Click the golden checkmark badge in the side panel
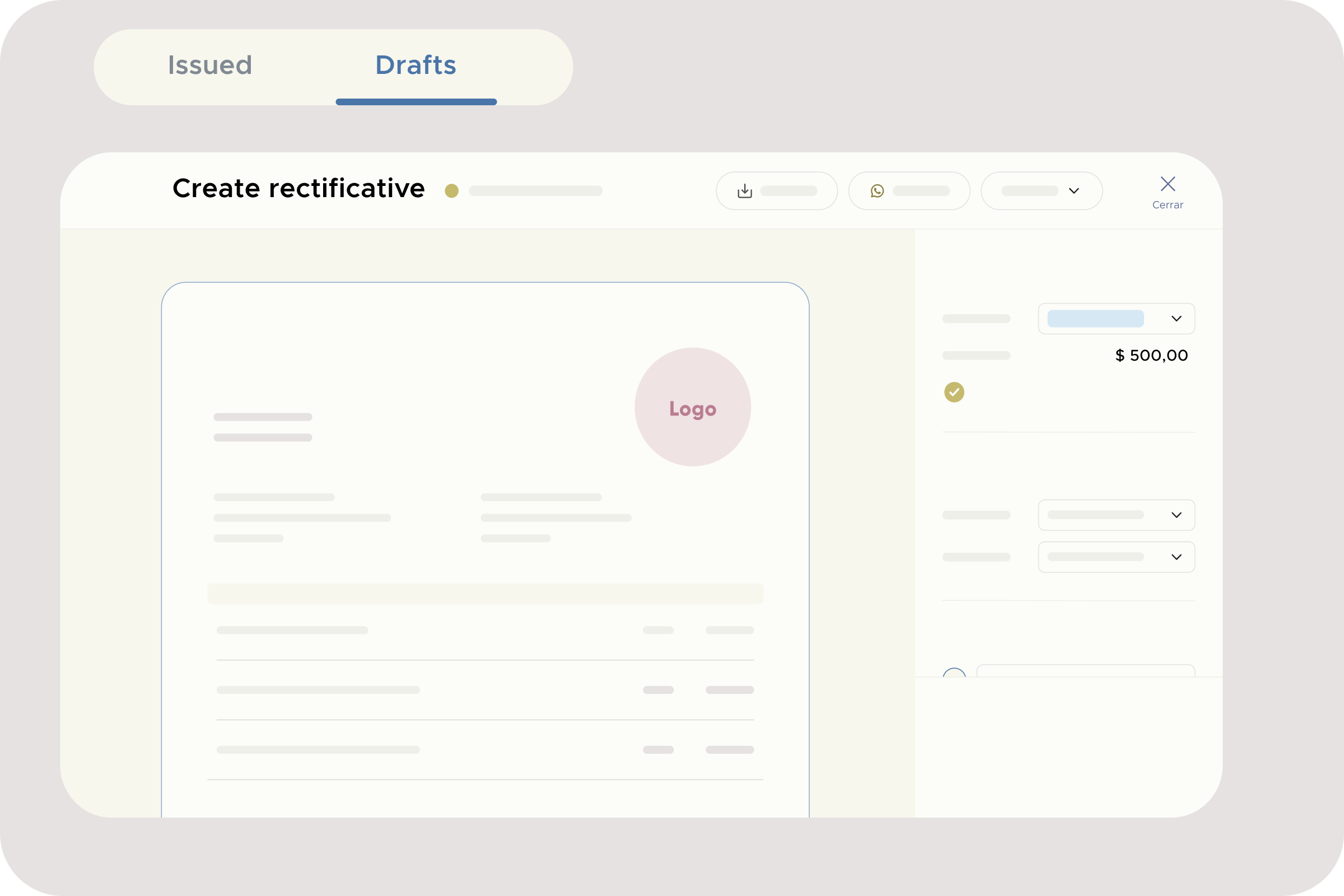This screenshot has height=896, width=1344. coord(954,392)
